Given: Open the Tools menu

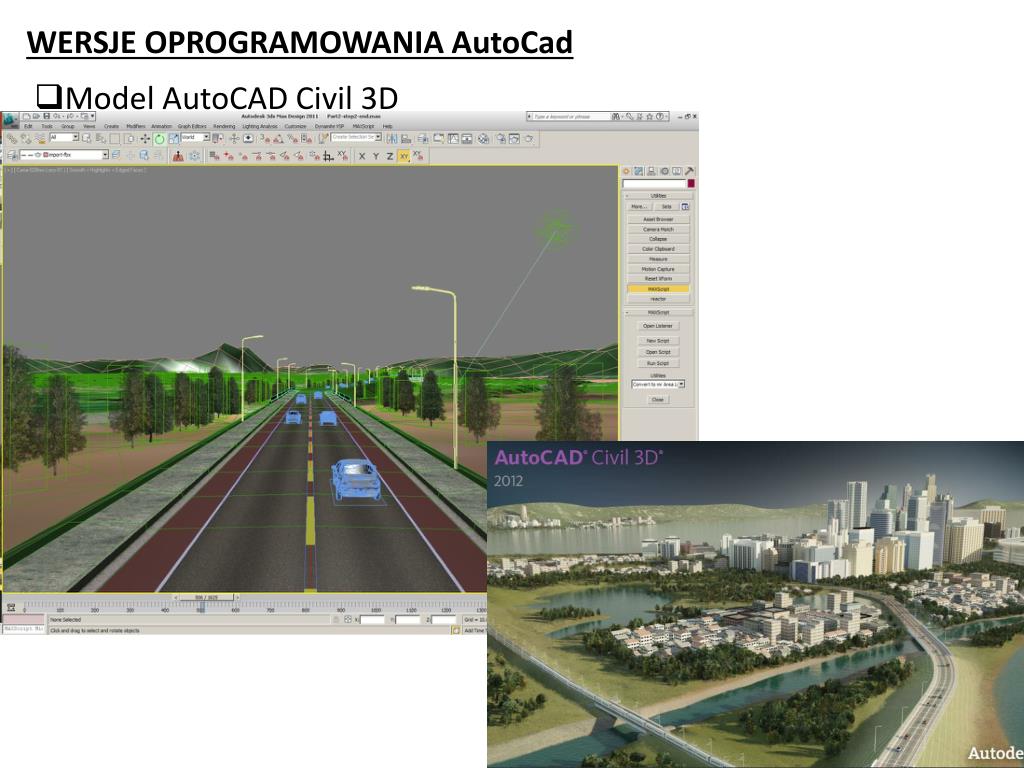Looking at the screenshot, I should click(47, 126).
